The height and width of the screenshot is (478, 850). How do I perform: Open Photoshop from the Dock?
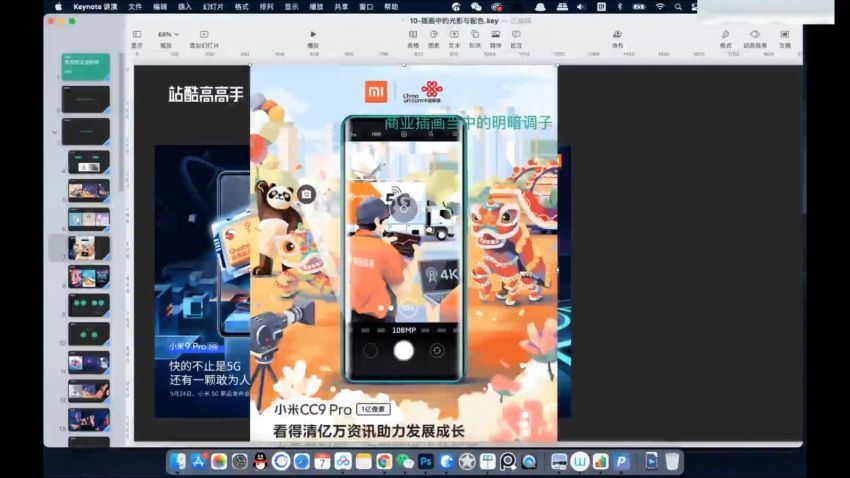[426, 461]
